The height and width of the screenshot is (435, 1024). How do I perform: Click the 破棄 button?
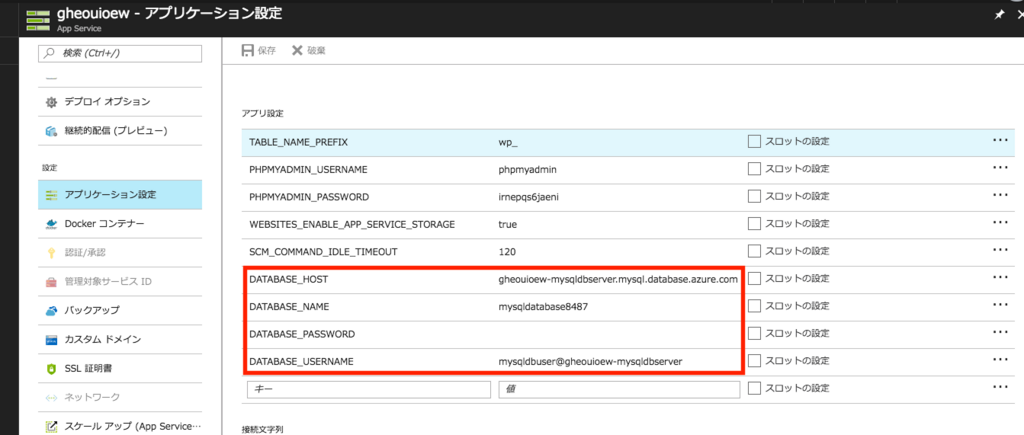pyautogui.click(x=308, y=50)
